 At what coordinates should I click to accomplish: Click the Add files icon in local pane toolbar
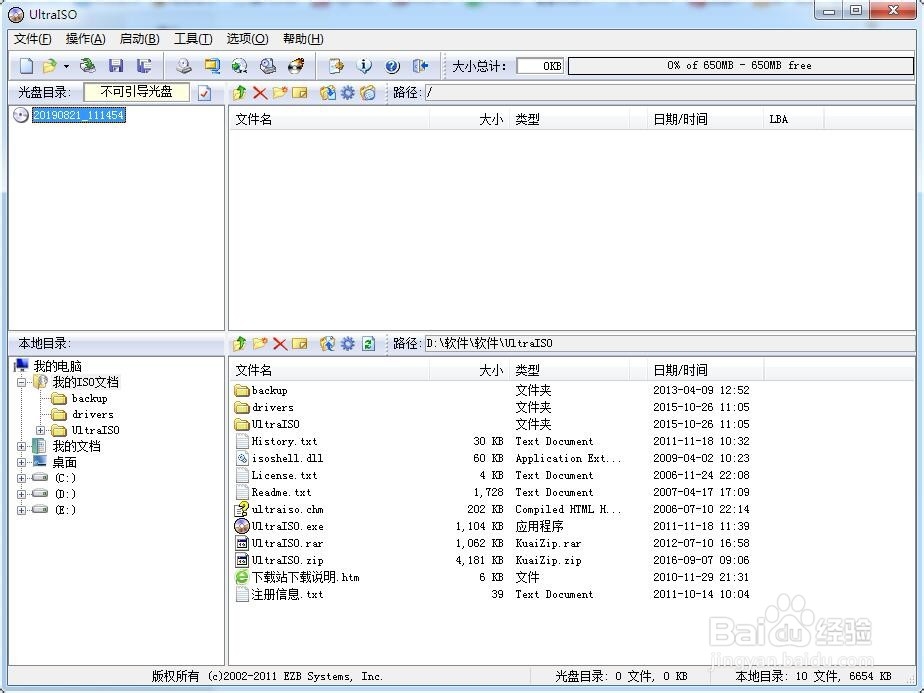point(328,344)
